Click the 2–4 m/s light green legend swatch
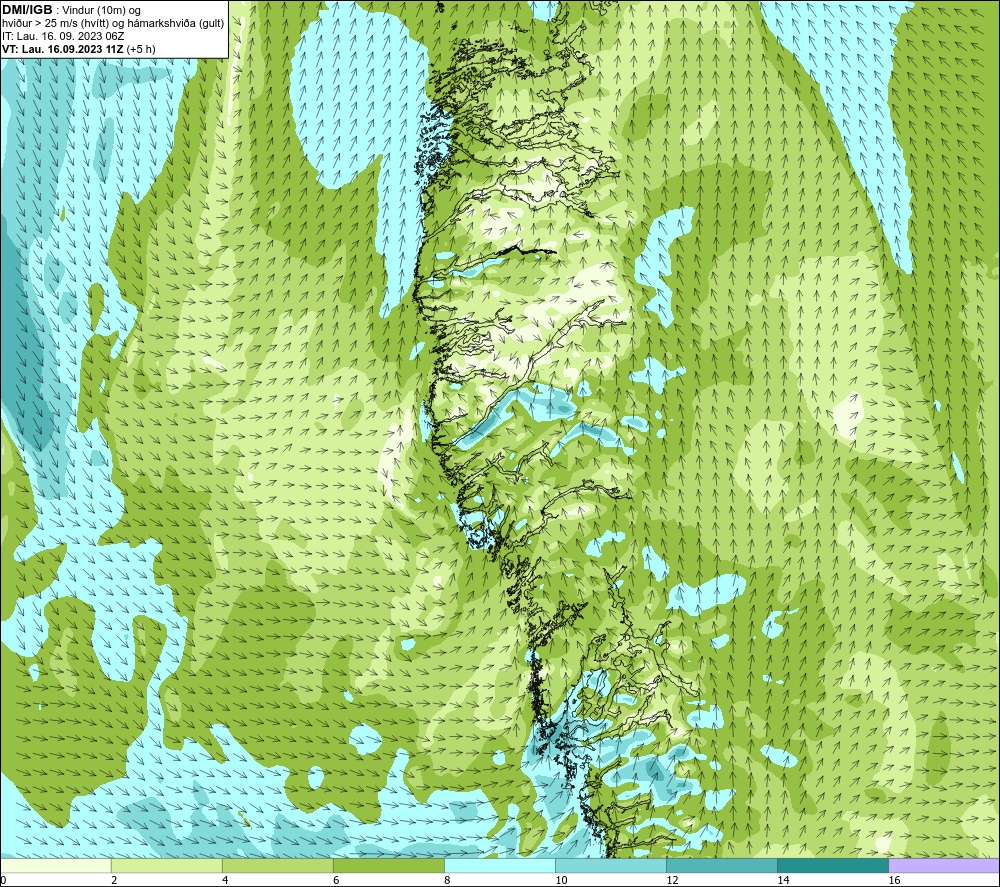The width and height of the screenshot is (1000, 887). [167, 865]
